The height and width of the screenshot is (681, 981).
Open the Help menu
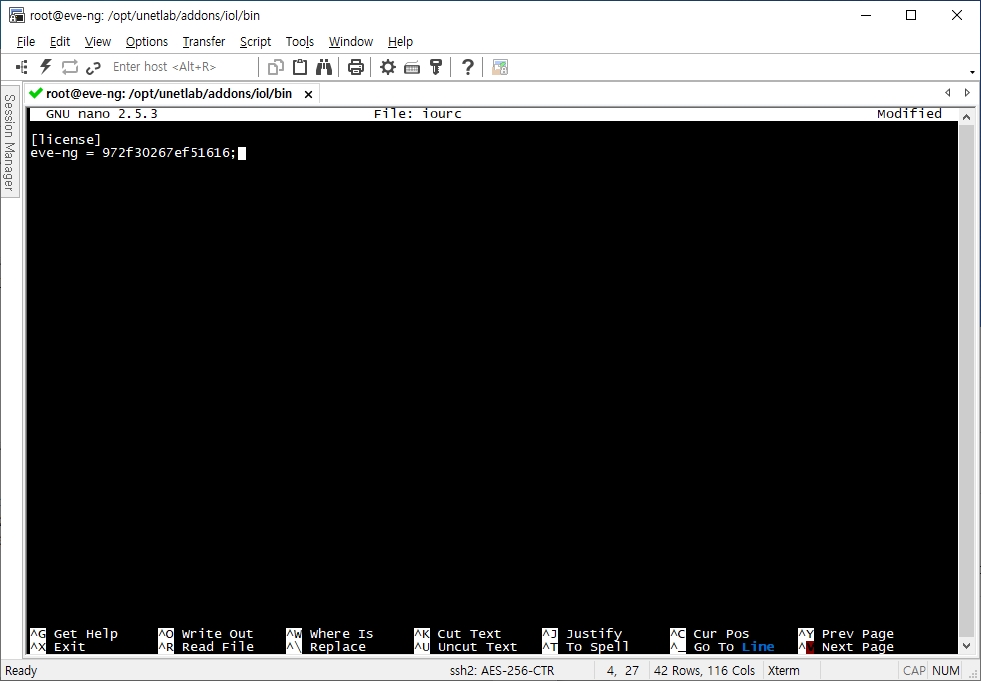pyautogui.click(x=400, y=41)
